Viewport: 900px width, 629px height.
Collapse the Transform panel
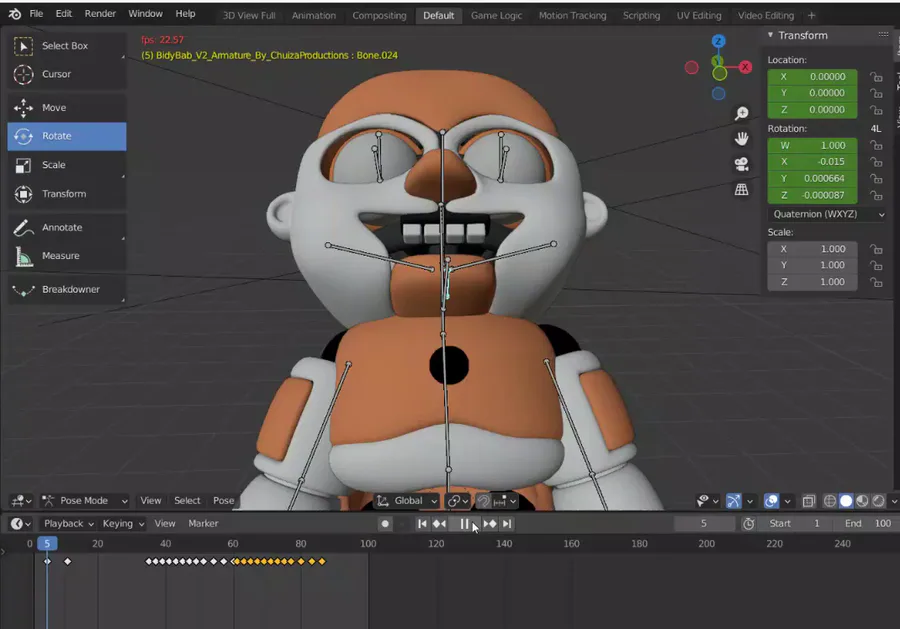coord(770,36)
